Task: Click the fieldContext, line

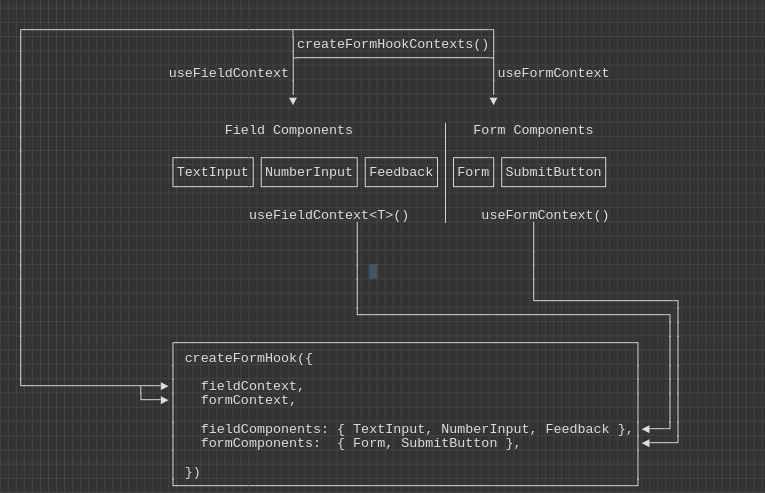Action: (252, 386)
